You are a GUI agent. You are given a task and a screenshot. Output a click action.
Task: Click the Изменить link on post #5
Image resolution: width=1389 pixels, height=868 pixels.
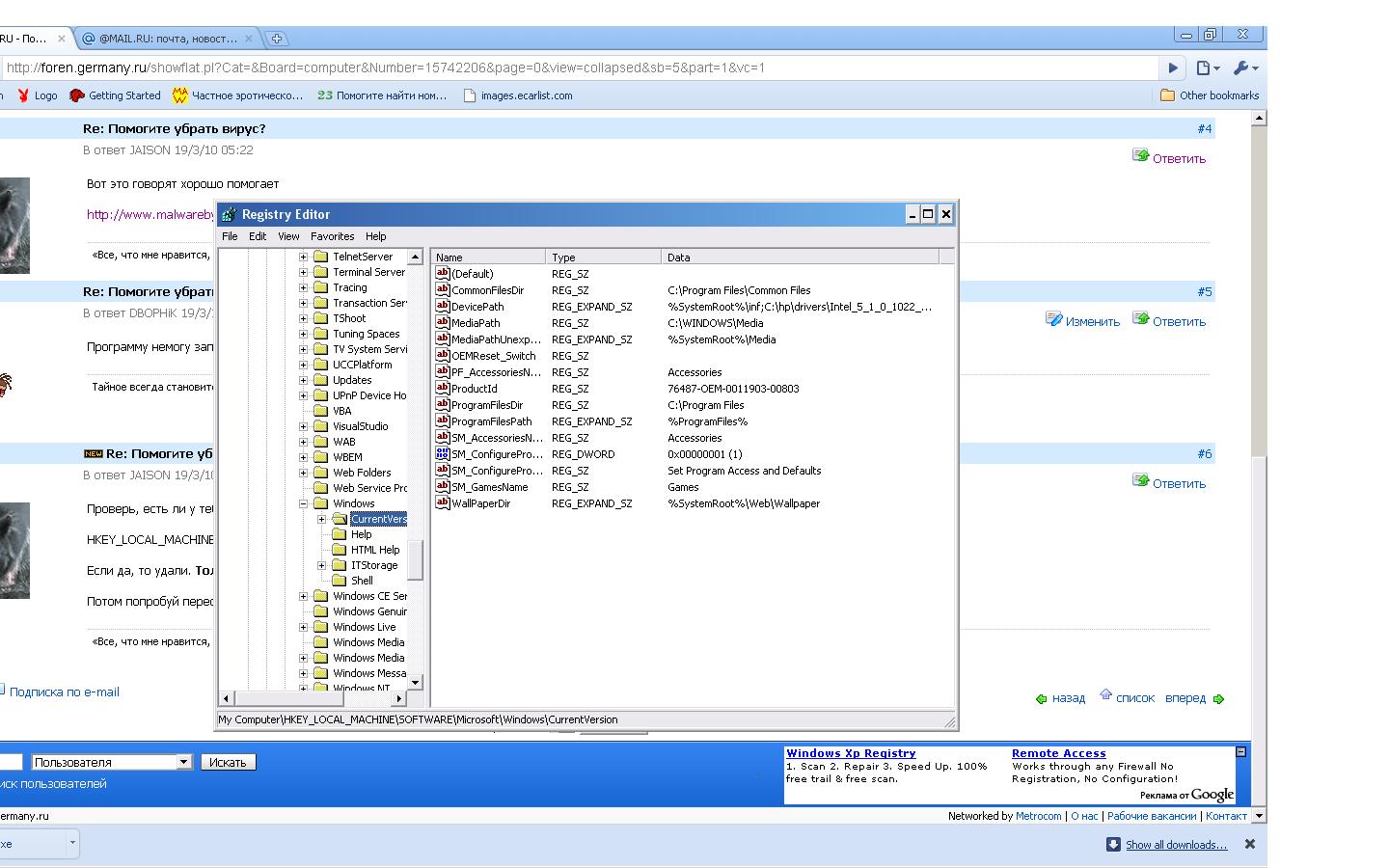1093,322
